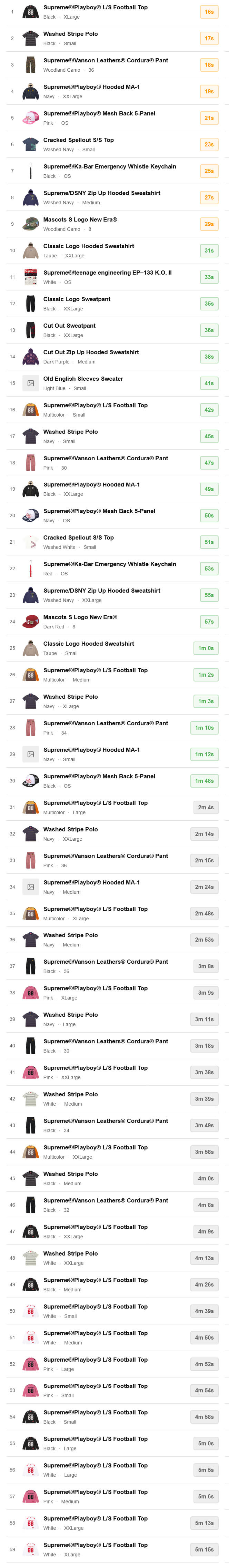Open the White Medium Washed Stripe Polo listing

pyautogui.click(x=70, y=1094)
